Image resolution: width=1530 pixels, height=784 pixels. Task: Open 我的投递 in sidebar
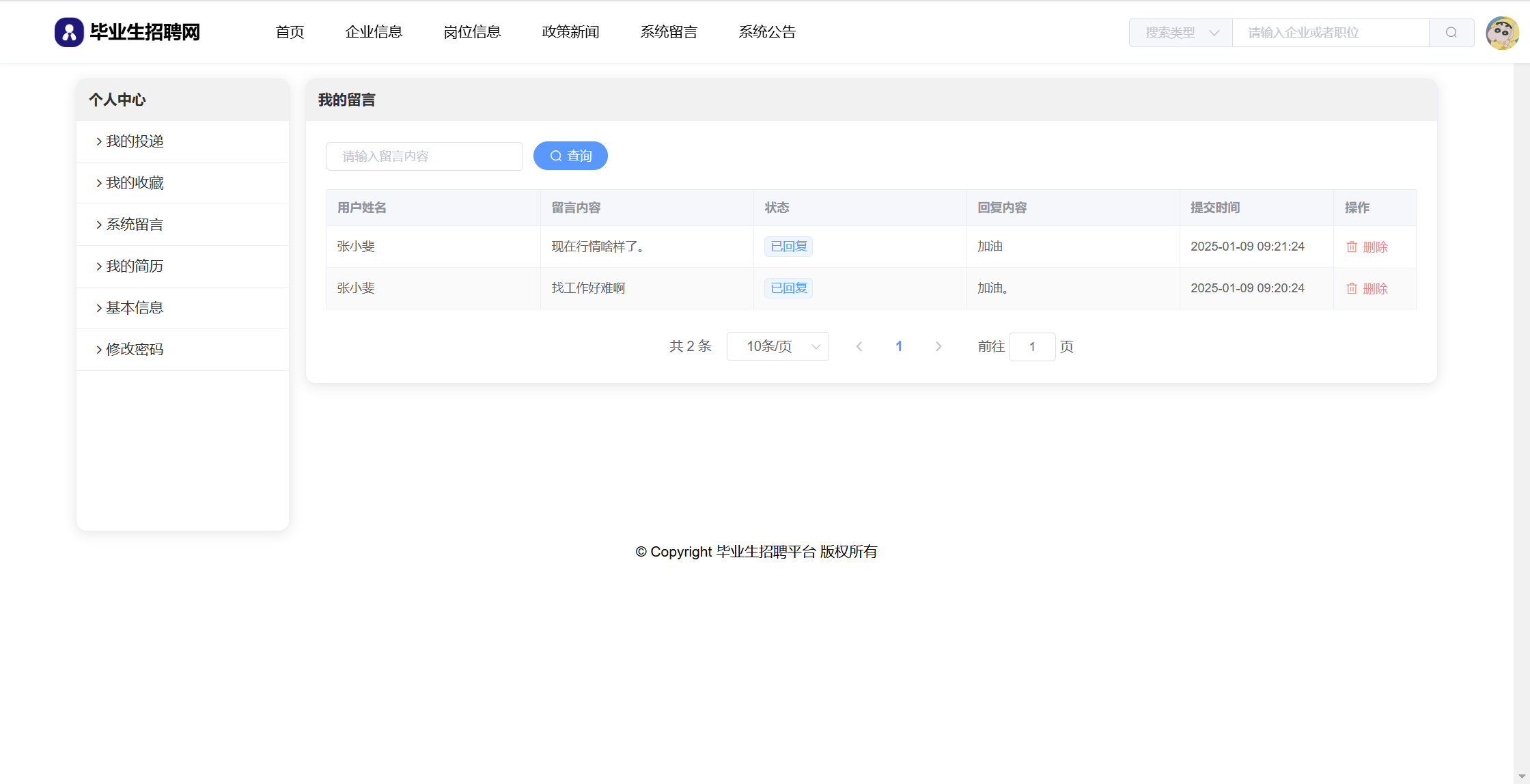135,141
